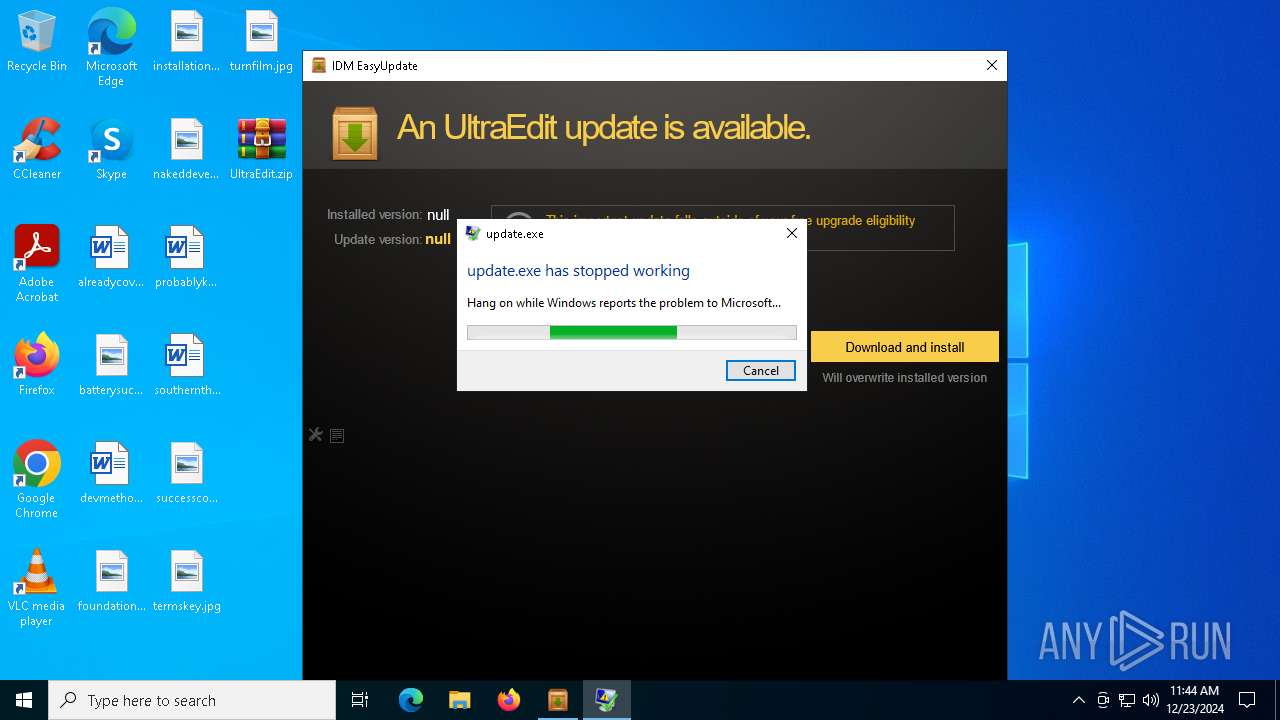Open VLC media player desktop shortcut
Viewport: 1280px width, 720px height.
click(37, 588)
